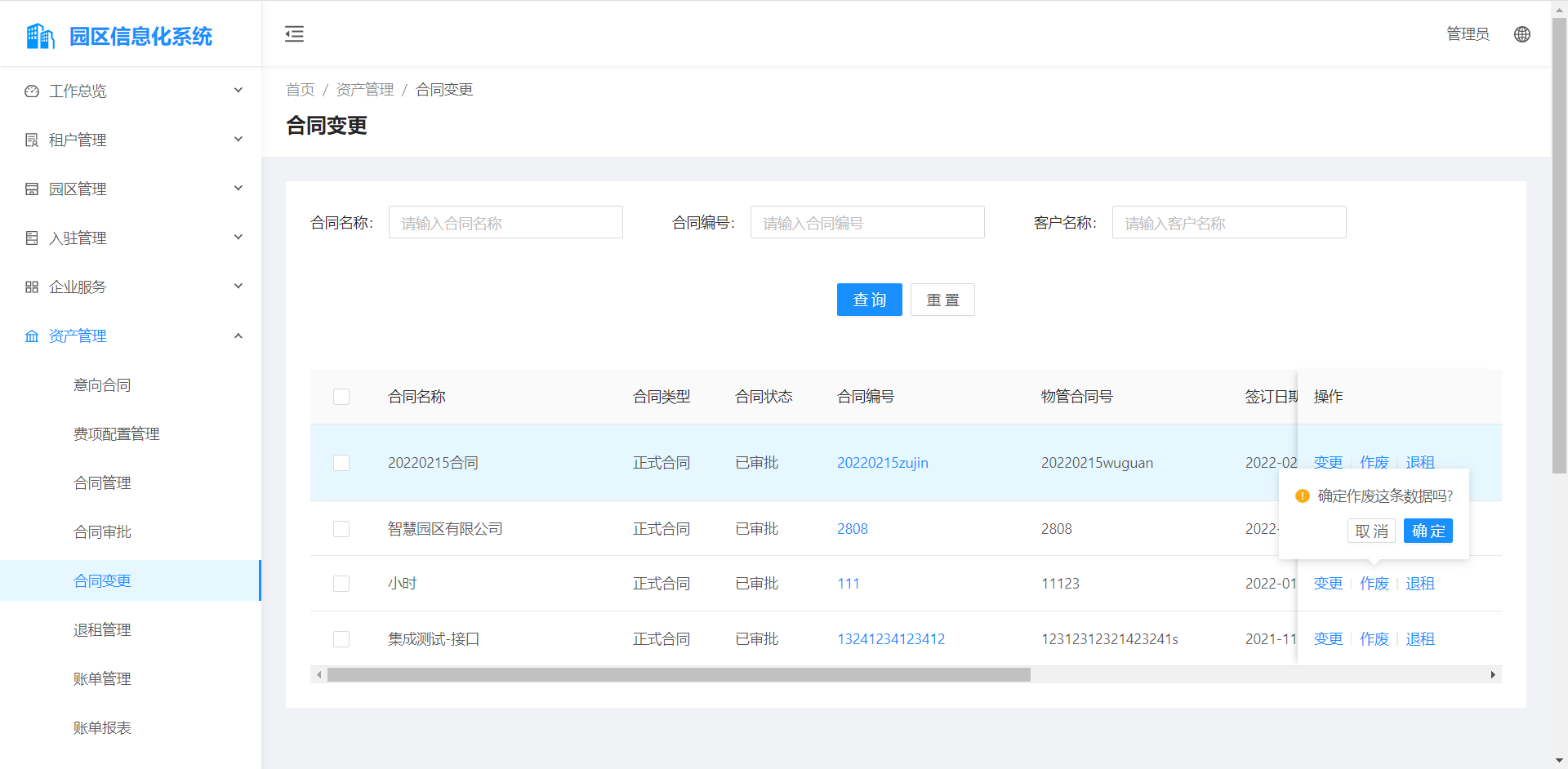This screenshot has height=769, width=1568.
Task: Open contract number 20220215zujin link
Action: [883, 463]
